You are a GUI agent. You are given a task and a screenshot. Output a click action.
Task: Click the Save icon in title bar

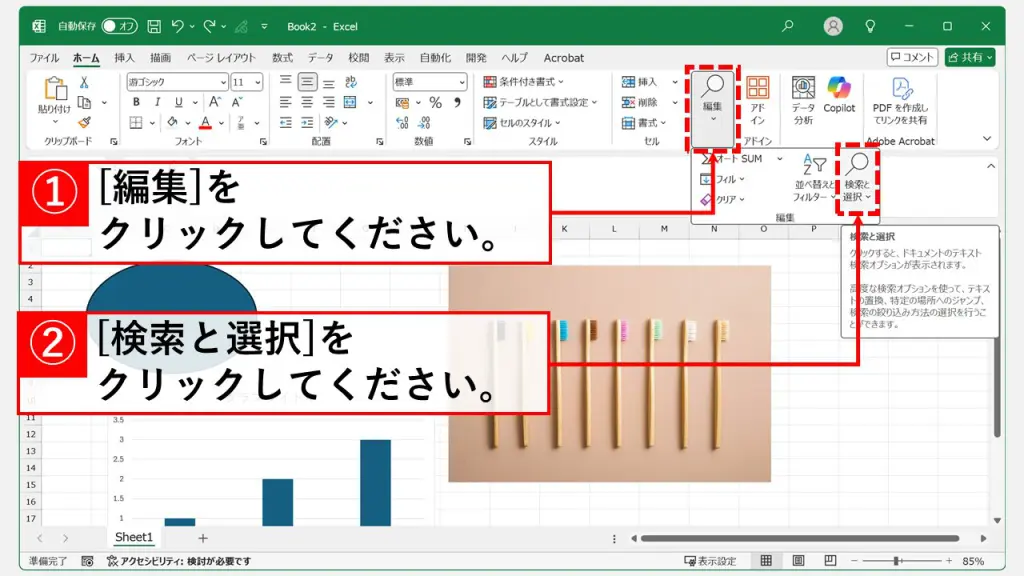pyautogui.click(x=154, y=26)
